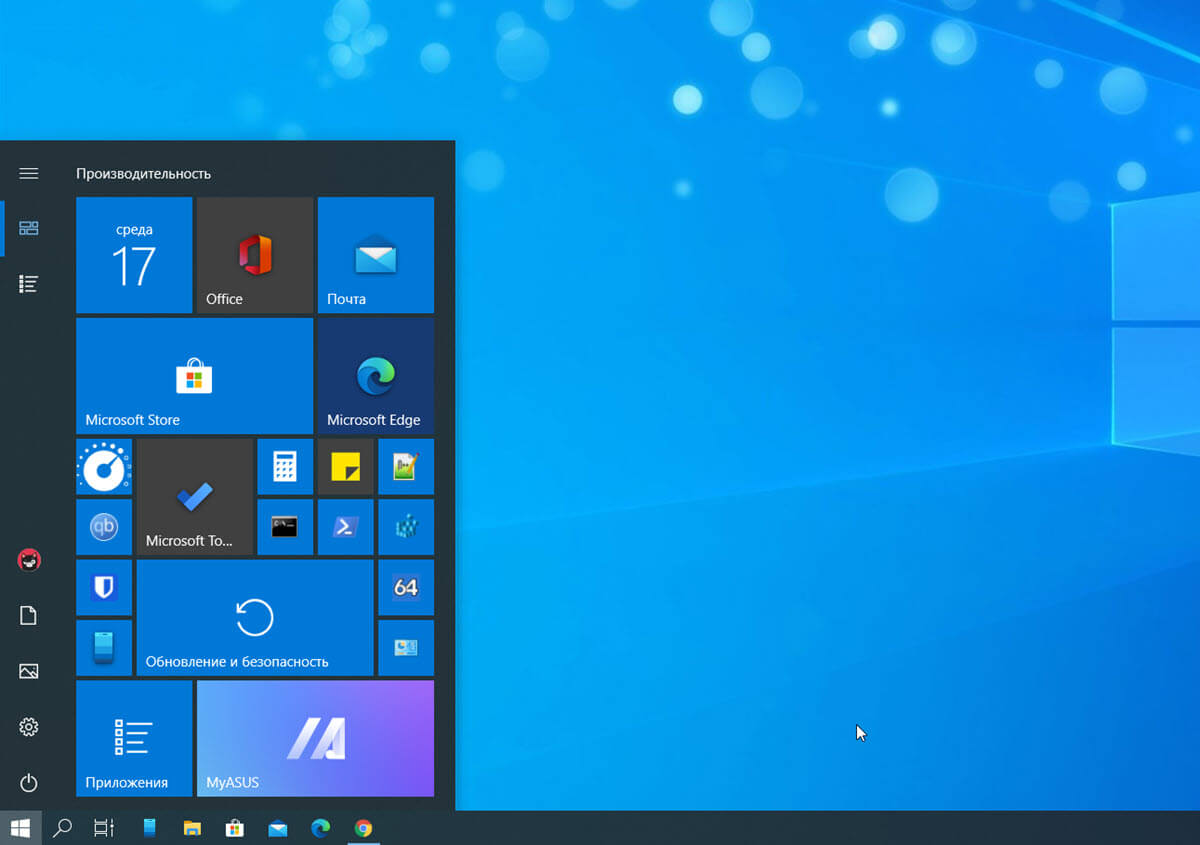Switch to the pinned tiles view

pyautogui.click(x=29, y=228)
